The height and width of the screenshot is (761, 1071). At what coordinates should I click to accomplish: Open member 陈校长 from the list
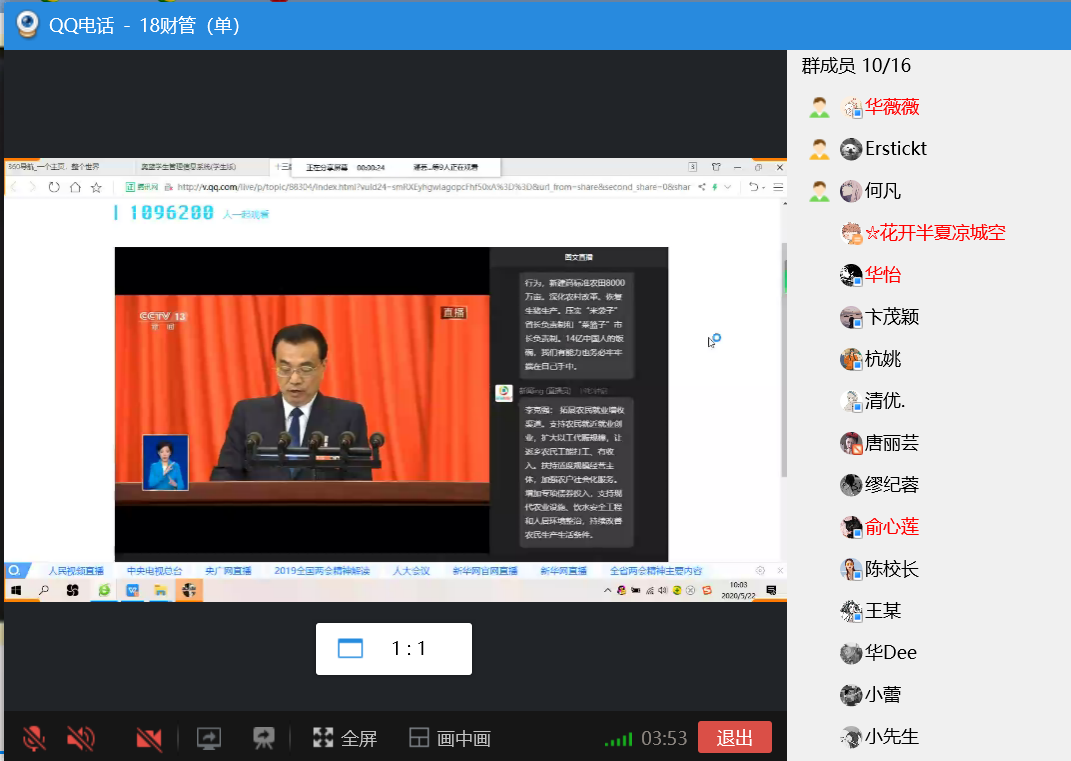(x=891, y=569)
